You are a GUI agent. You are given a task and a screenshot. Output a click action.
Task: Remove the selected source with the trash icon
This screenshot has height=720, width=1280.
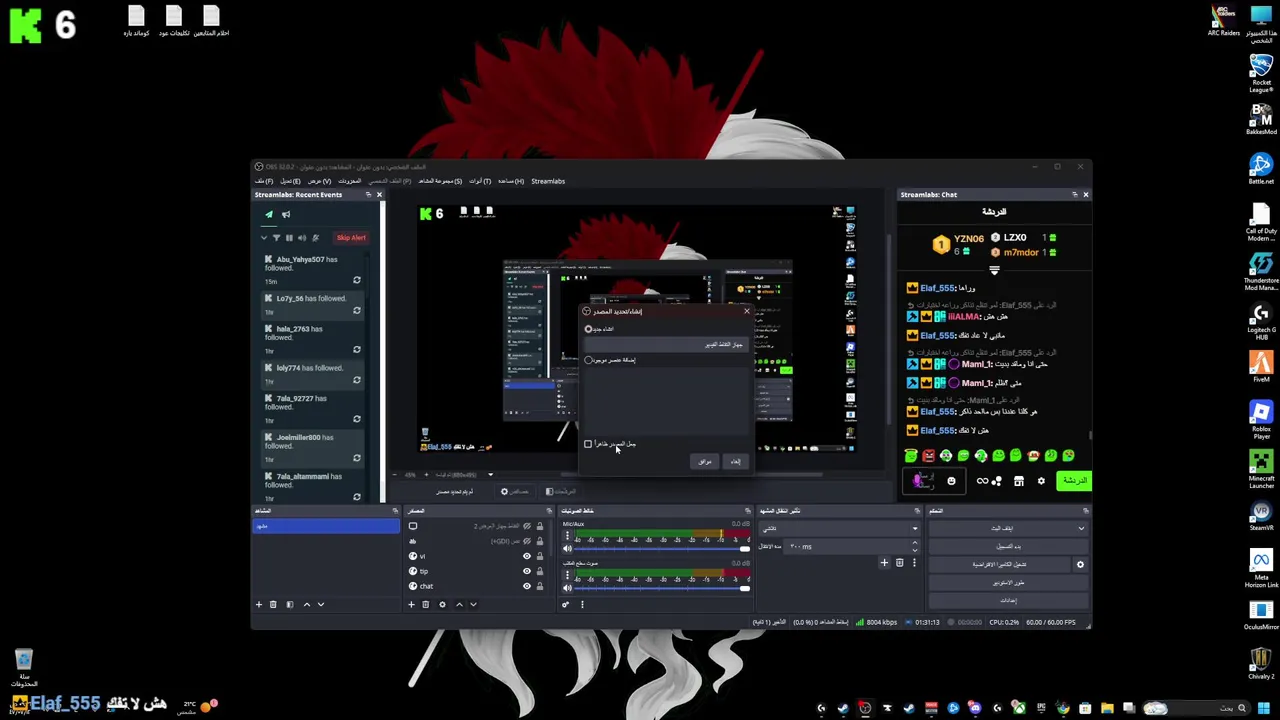tap(425, 604)
